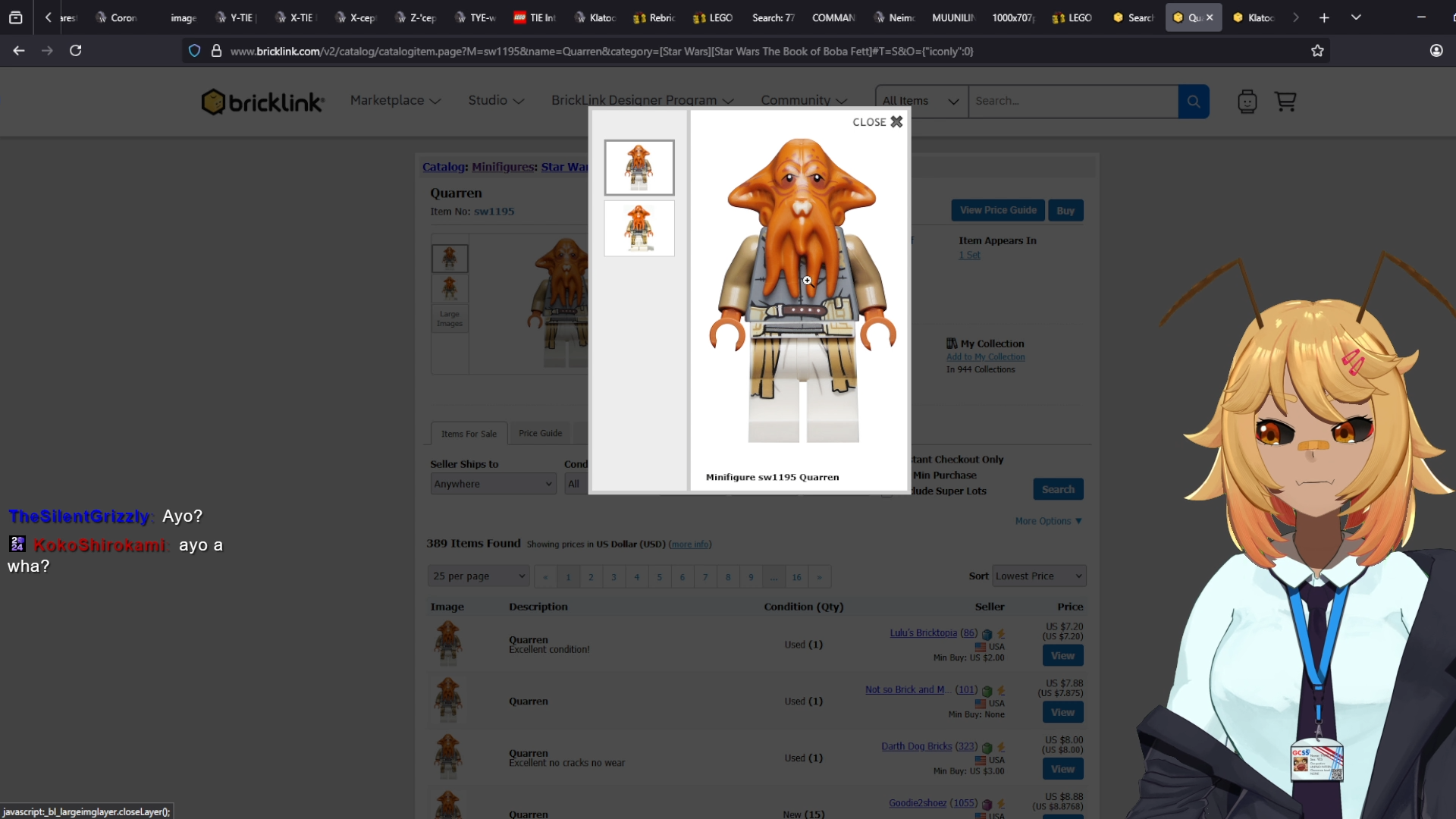Go to results page 2
Screen dimensions: 1456x819
pyautogui.click(x=591, y=577)
